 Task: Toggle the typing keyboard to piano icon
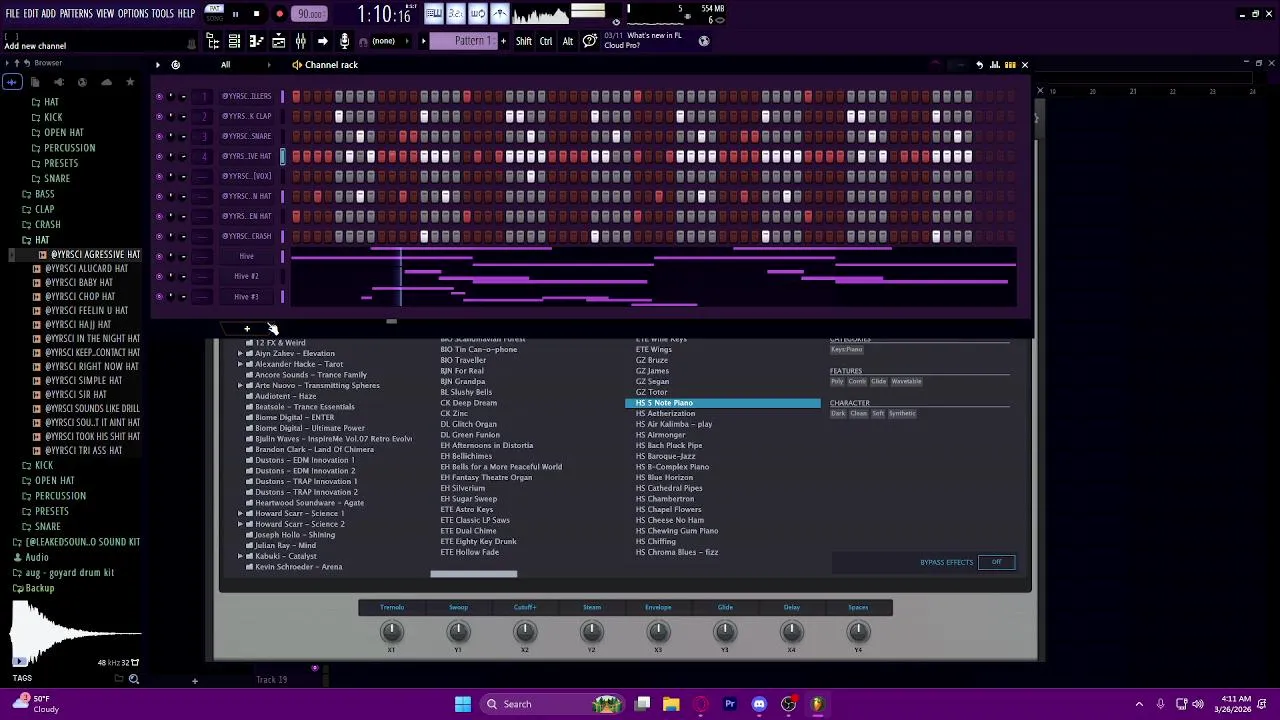click(434, 14)
